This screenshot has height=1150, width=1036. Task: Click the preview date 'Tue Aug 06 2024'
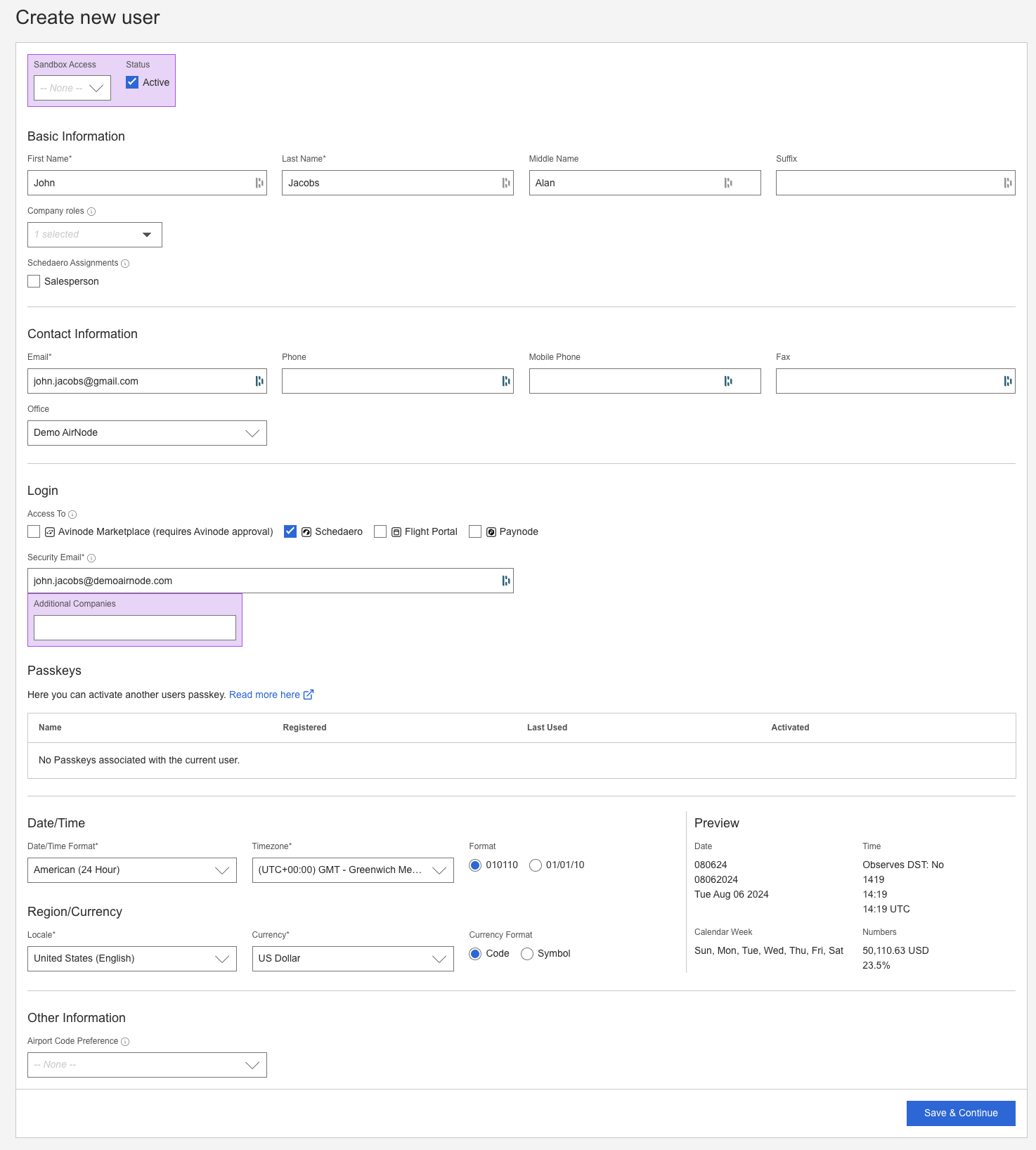point(732,895)
